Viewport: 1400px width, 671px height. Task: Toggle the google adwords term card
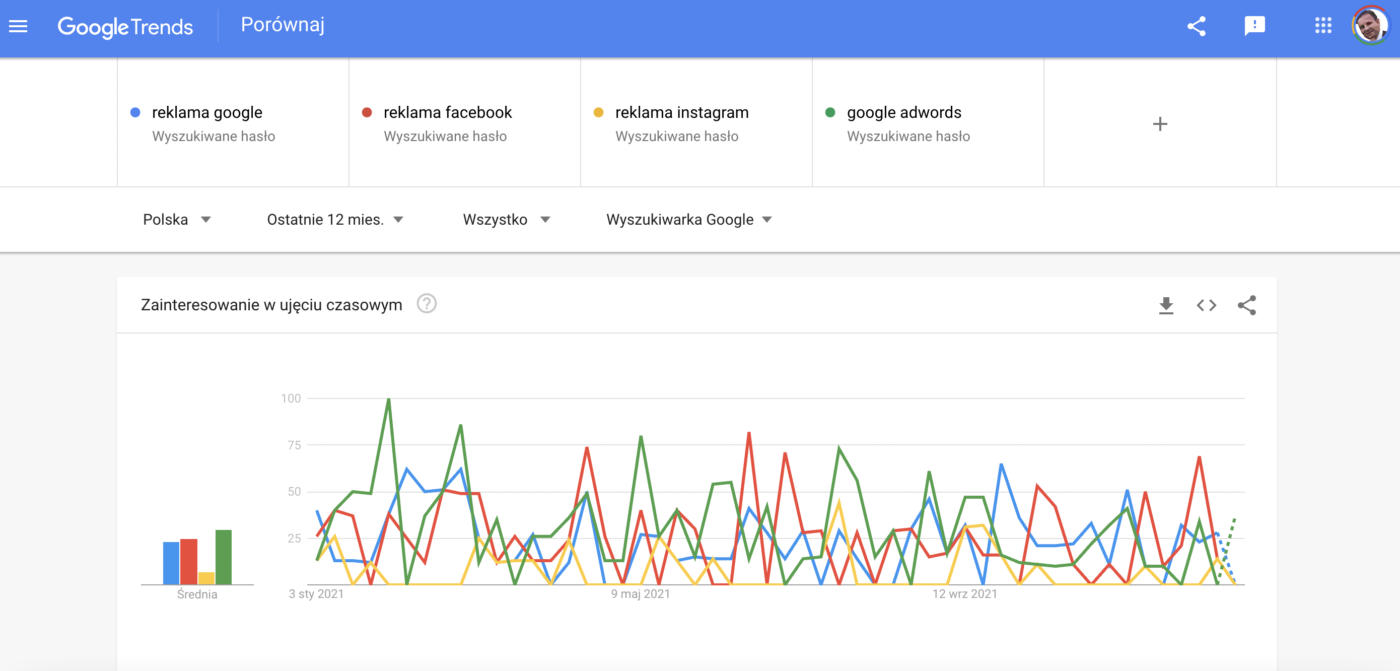point(904,112)
